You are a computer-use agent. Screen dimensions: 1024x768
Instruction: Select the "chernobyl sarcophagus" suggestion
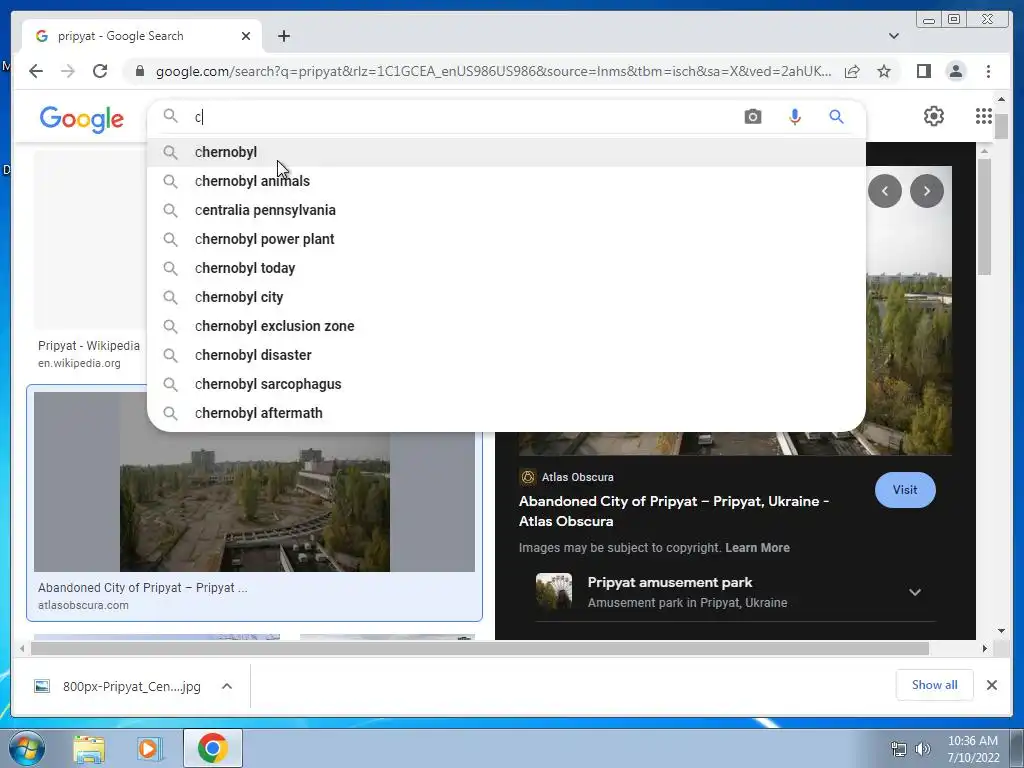point(507,384)
